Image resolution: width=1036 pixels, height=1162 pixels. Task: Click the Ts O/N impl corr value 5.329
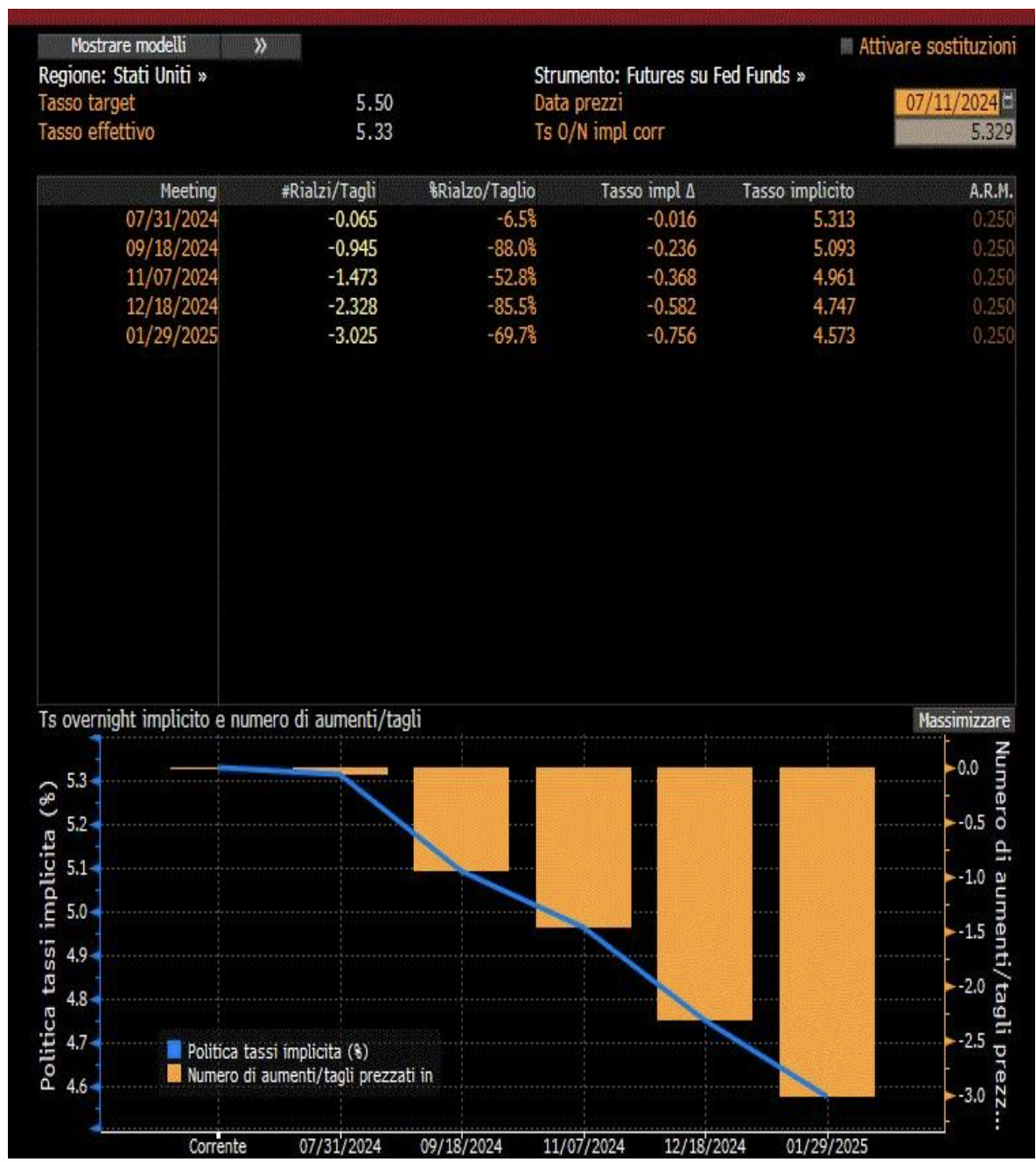click(x=955, y=132)
